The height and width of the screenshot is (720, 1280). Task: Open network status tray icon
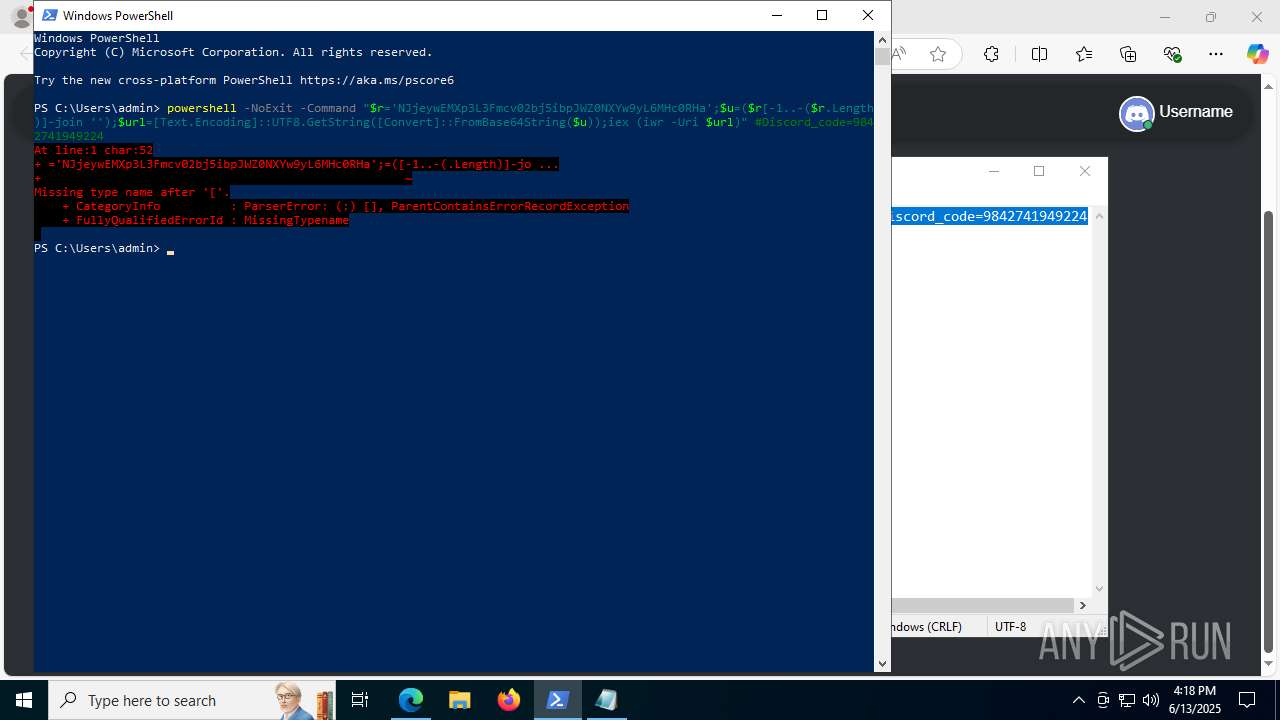coord(1127,700)
